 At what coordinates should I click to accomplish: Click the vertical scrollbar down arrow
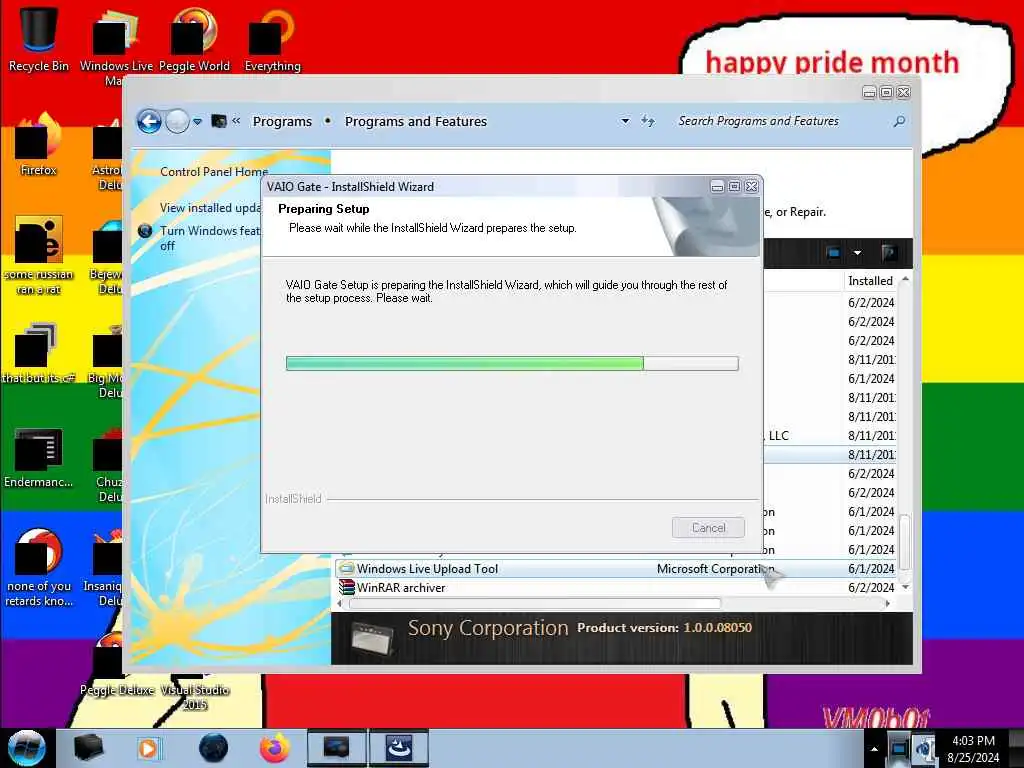pyautogui.click(x=905, y=587)
